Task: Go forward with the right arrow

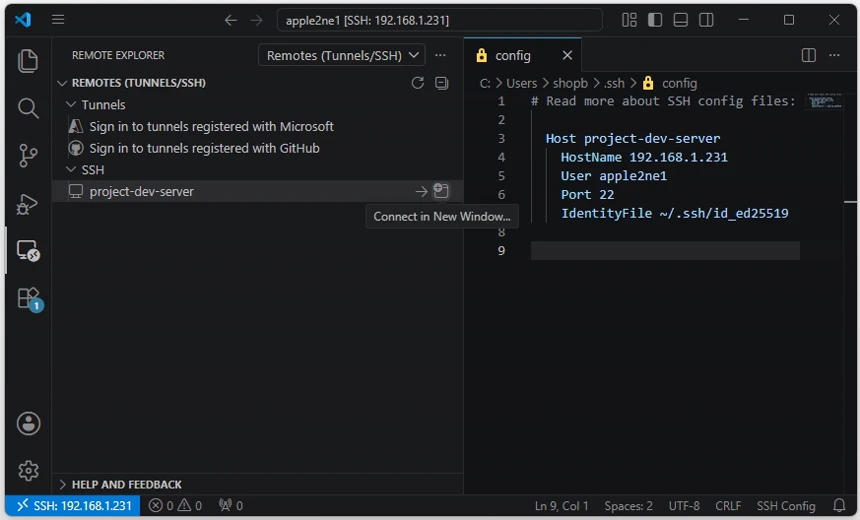Action: tap(257, 20)
